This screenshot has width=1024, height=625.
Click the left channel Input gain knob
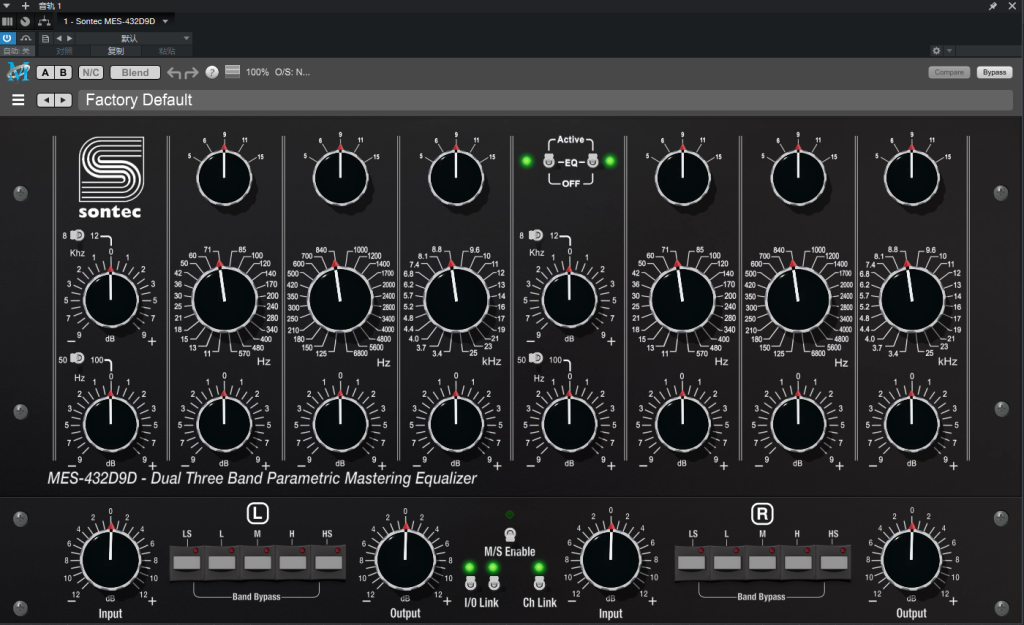(x=110, y=559)
